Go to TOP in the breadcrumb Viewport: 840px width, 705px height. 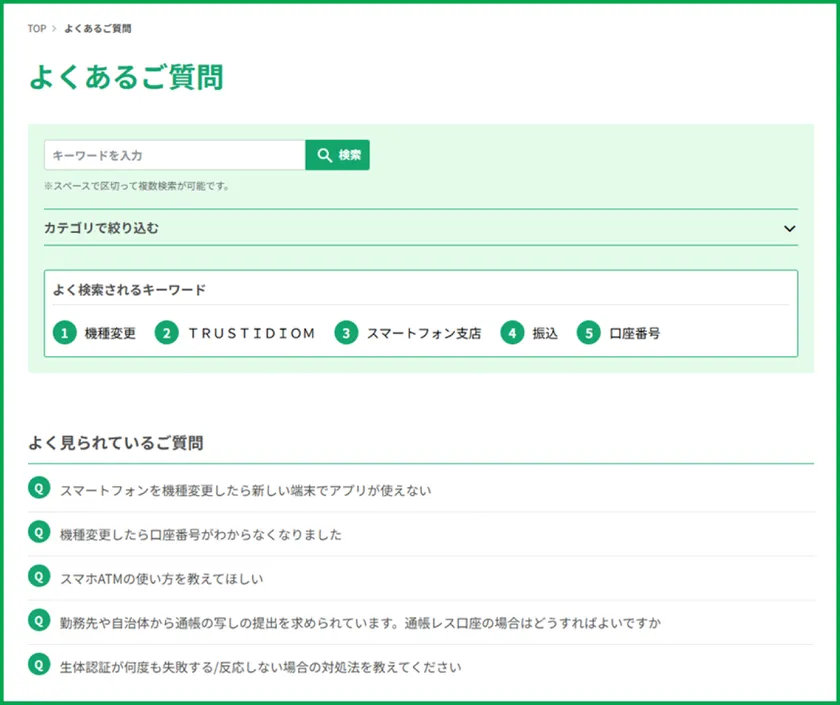click(37, 28)
